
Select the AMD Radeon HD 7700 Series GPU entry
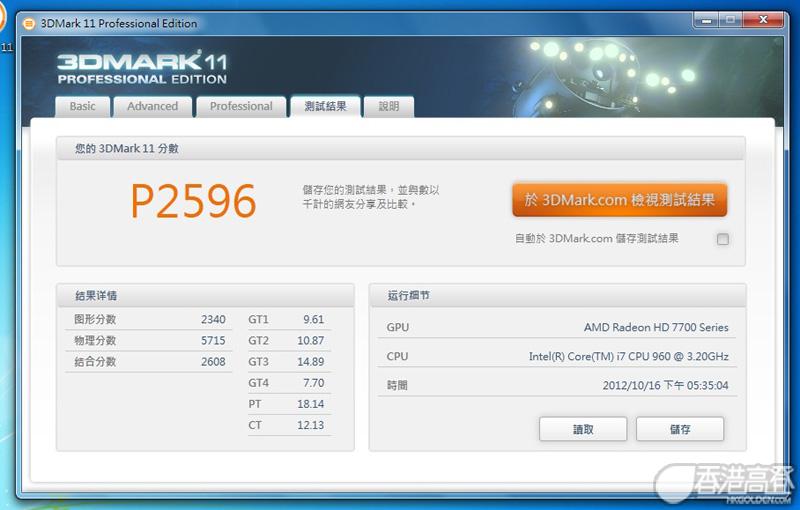coord(656,327)
